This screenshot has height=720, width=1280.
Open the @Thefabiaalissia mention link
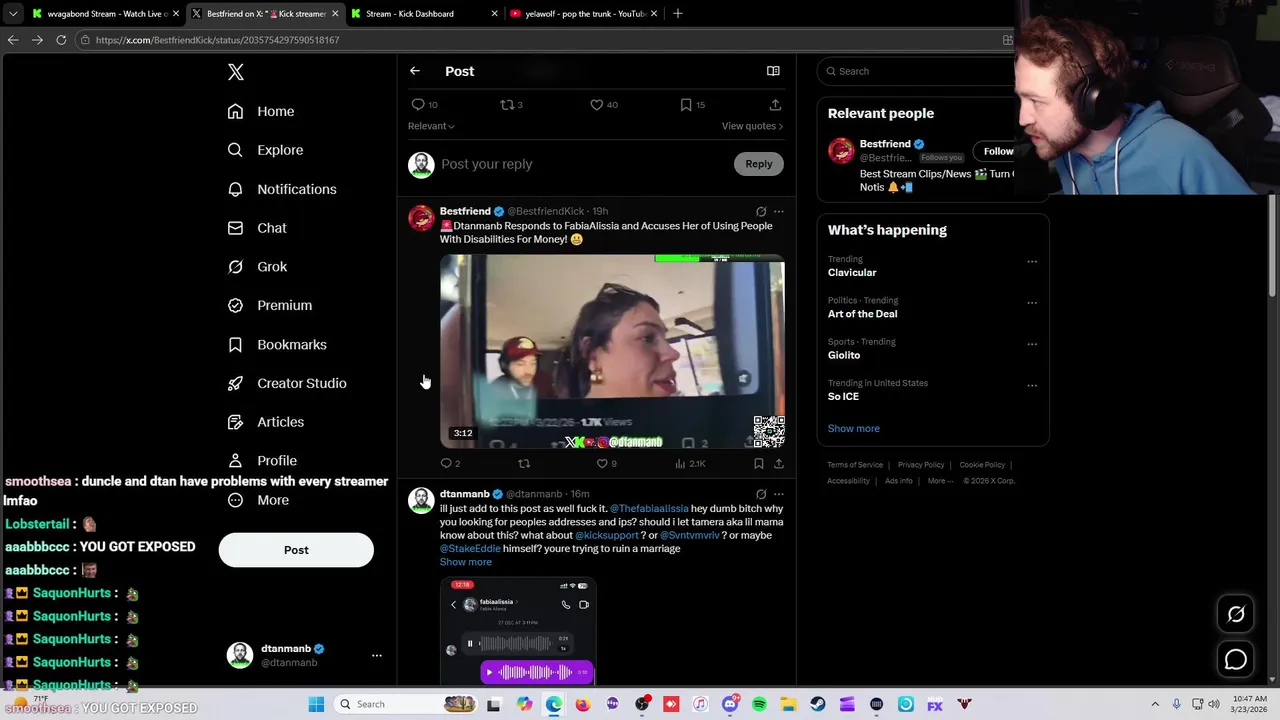649,509
